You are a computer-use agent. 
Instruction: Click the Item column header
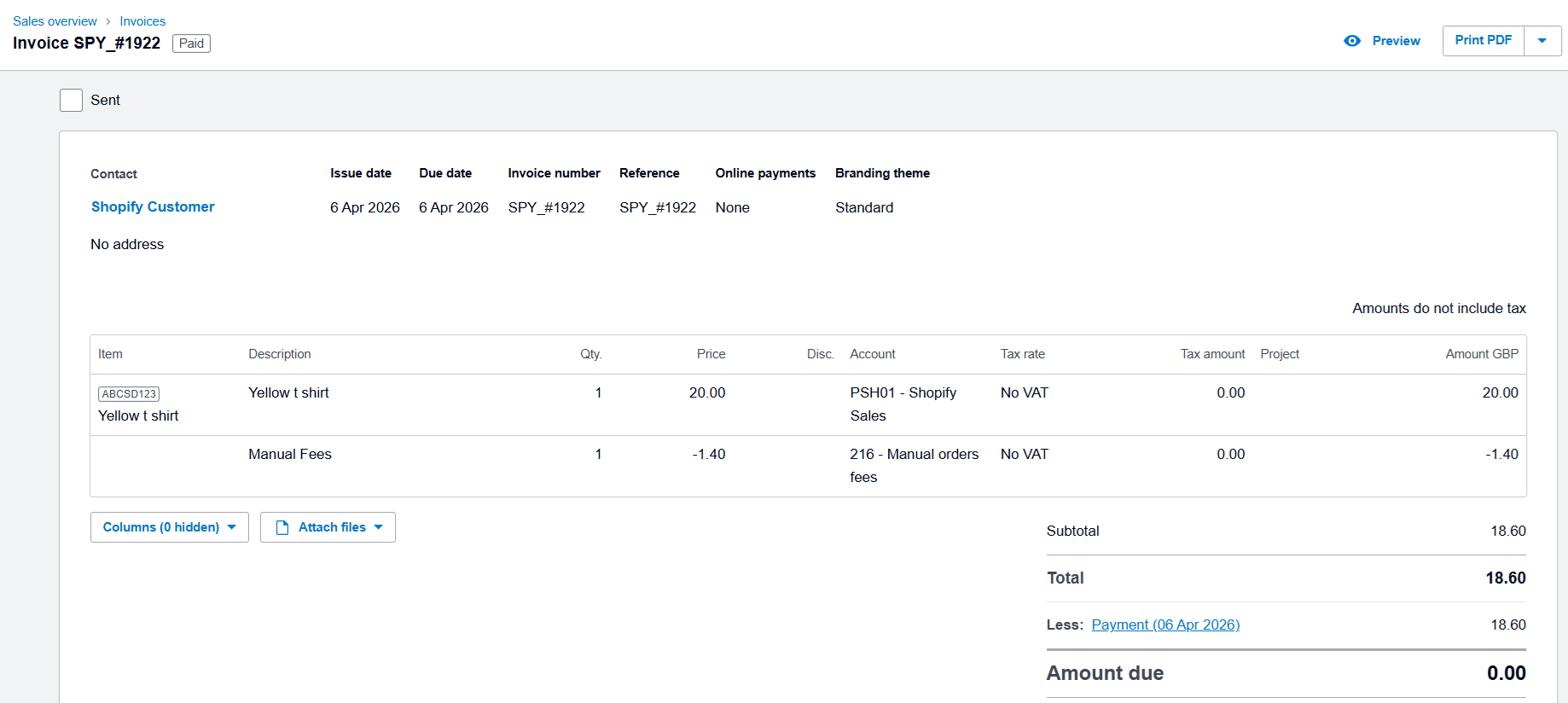tap(110, 354)
